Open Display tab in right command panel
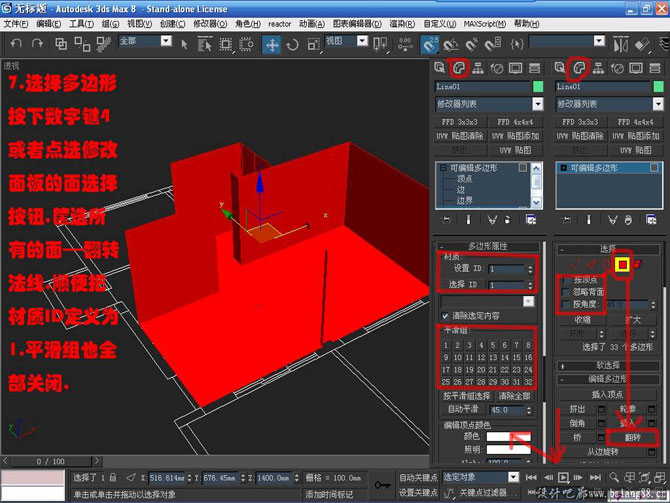 click(636, 68)
